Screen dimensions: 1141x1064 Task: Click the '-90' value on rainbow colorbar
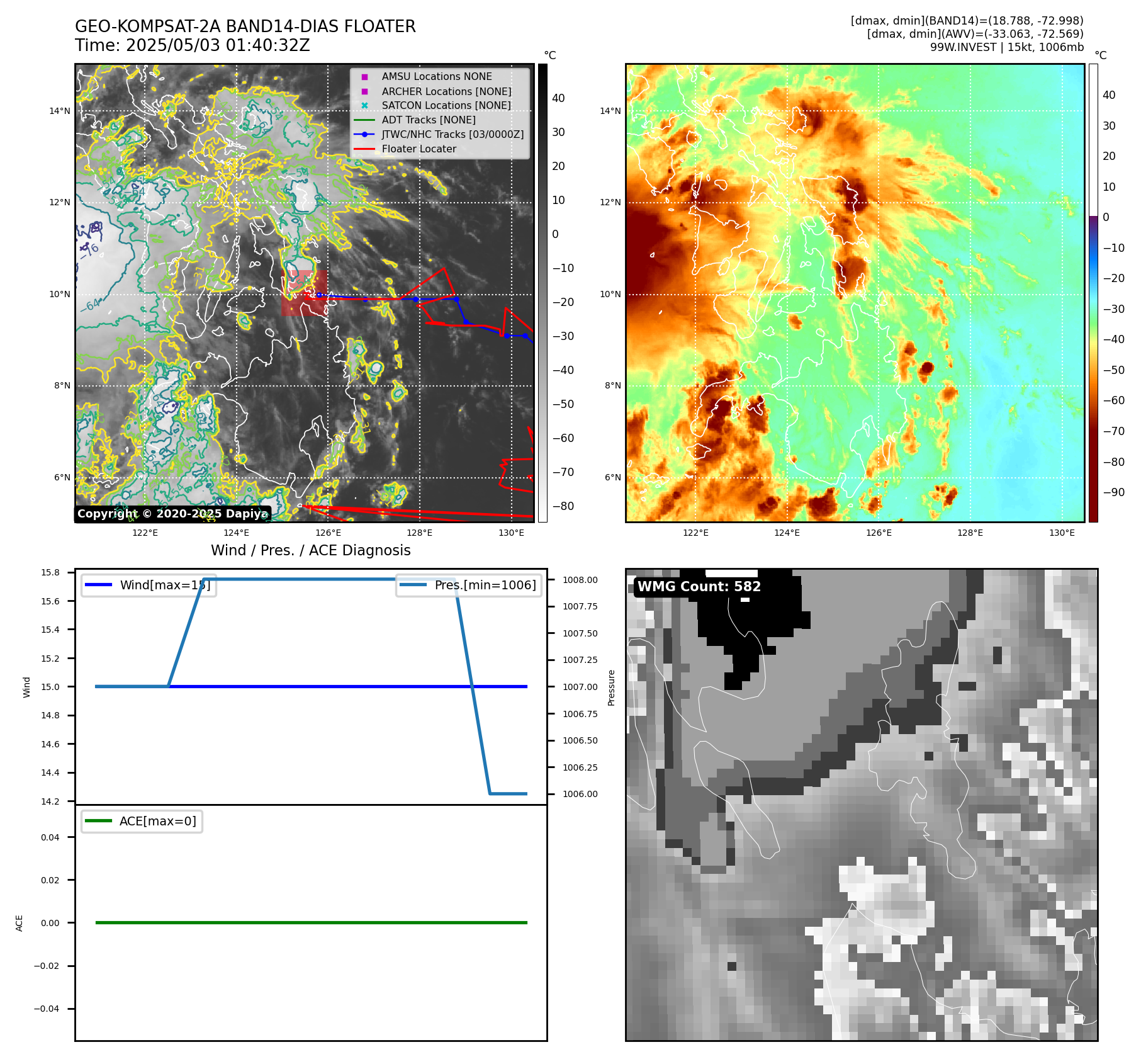point(1114,492)
